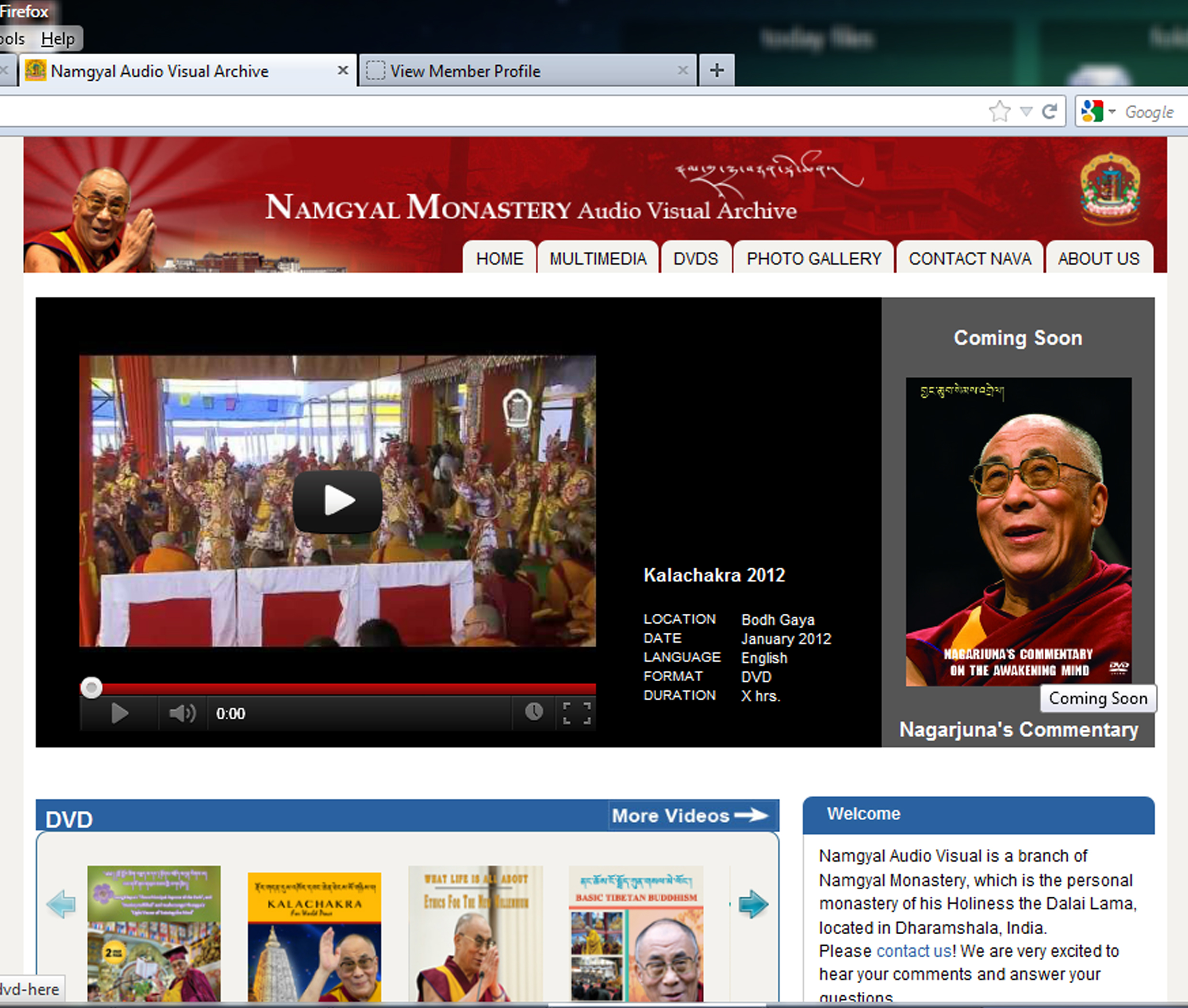Open the DVDS navigation tab
This screenshot has height=1008, width=1188.
pyautogui.click(x=696, y=258)
